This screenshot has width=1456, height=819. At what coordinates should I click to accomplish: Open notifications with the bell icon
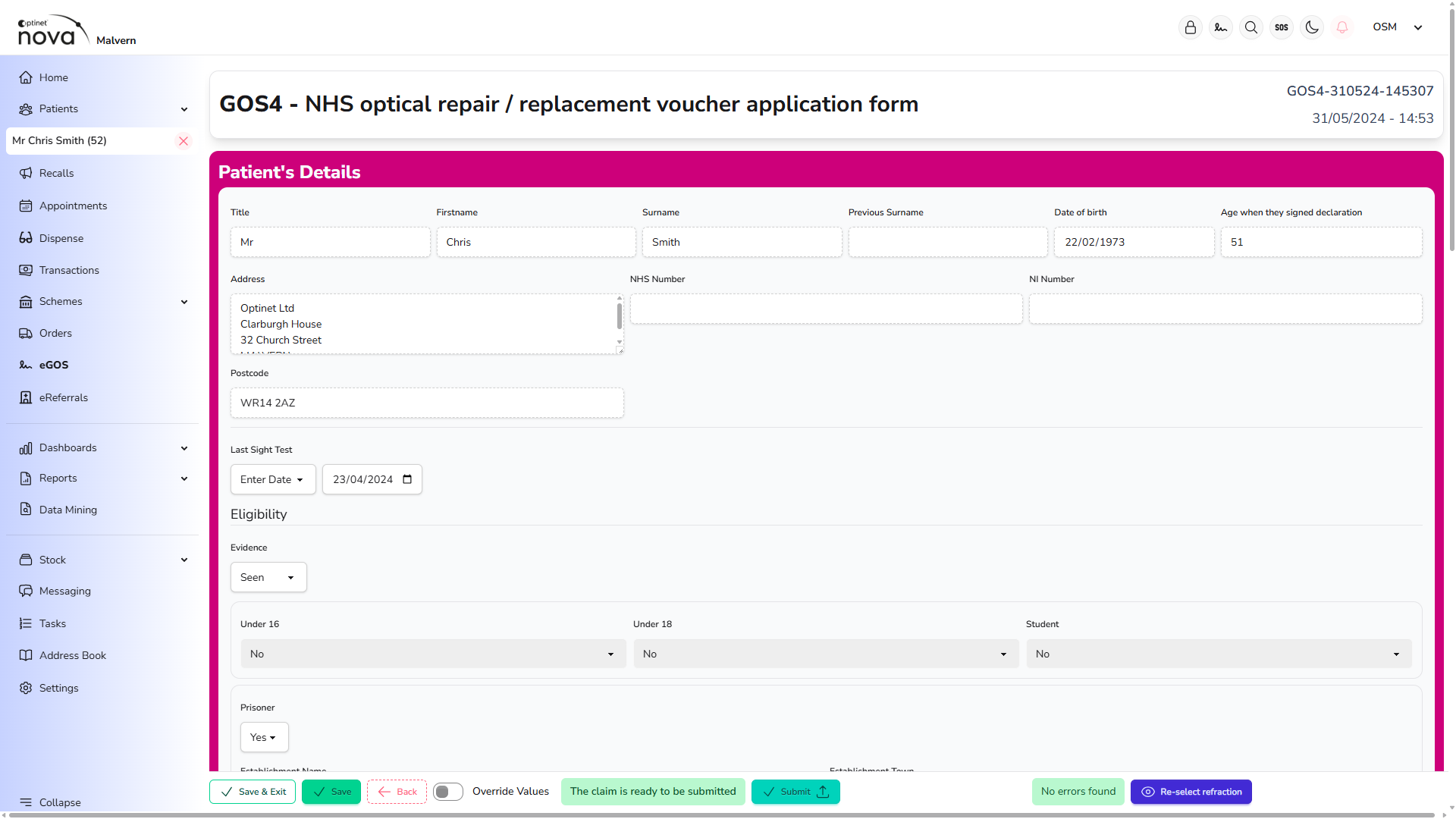pyautogui.click(x=1342, y=27)
